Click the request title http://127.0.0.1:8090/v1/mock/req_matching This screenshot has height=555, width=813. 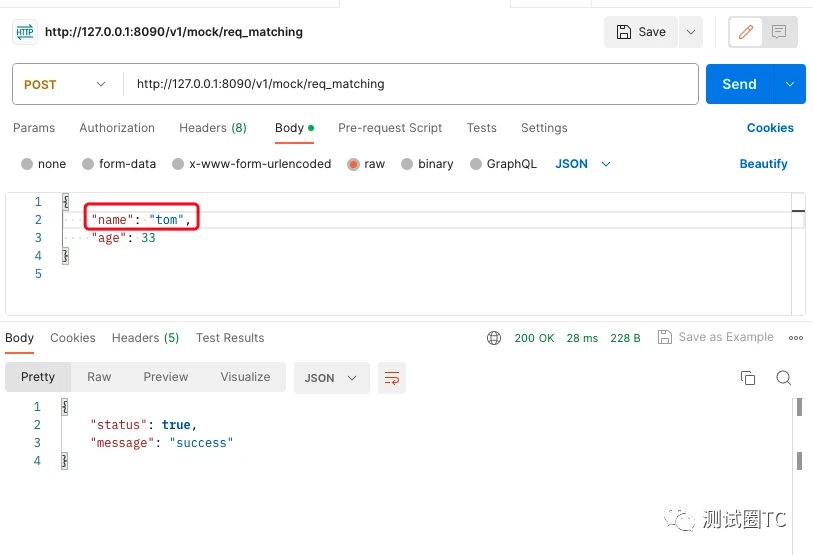pyautogui.click(x=174, y=32)
